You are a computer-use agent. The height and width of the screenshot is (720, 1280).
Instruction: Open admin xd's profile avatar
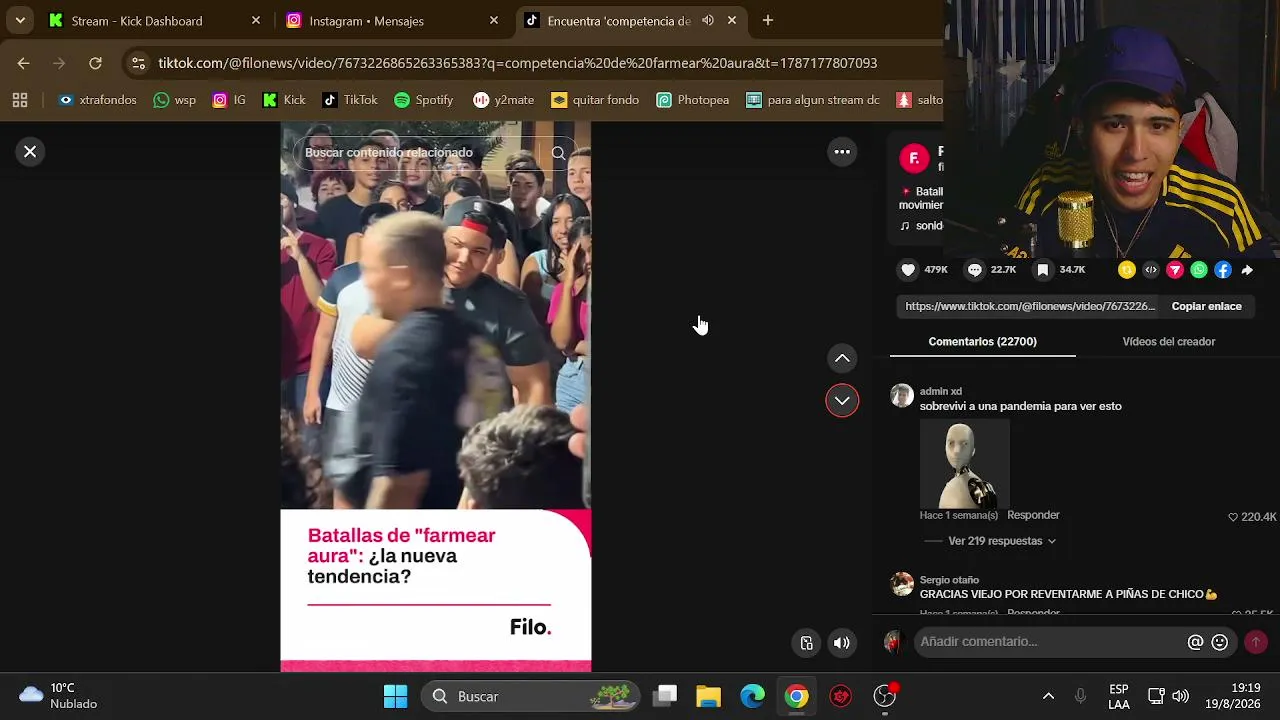902,396
